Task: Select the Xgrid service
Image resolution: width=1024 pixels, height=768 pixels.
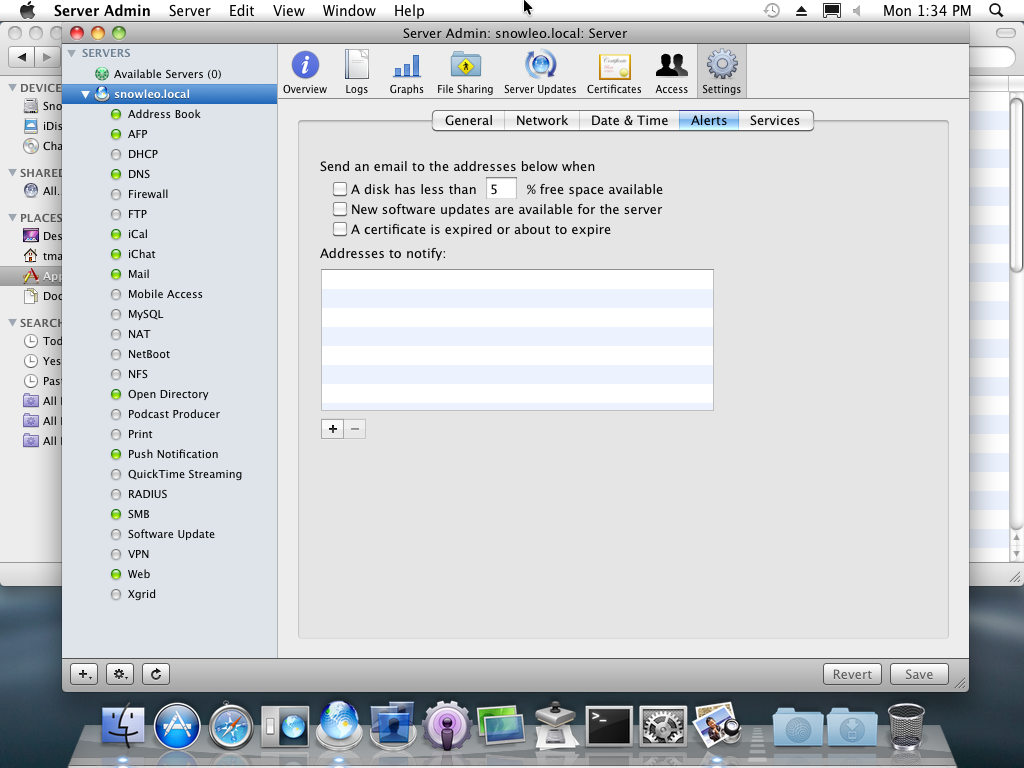Action: pyautogui.click(x=142, y=594)
